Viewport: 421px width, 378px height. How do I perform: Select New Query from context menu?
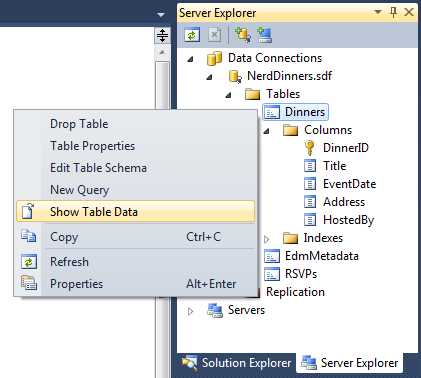pyautogui.click(x=136, y=190)
